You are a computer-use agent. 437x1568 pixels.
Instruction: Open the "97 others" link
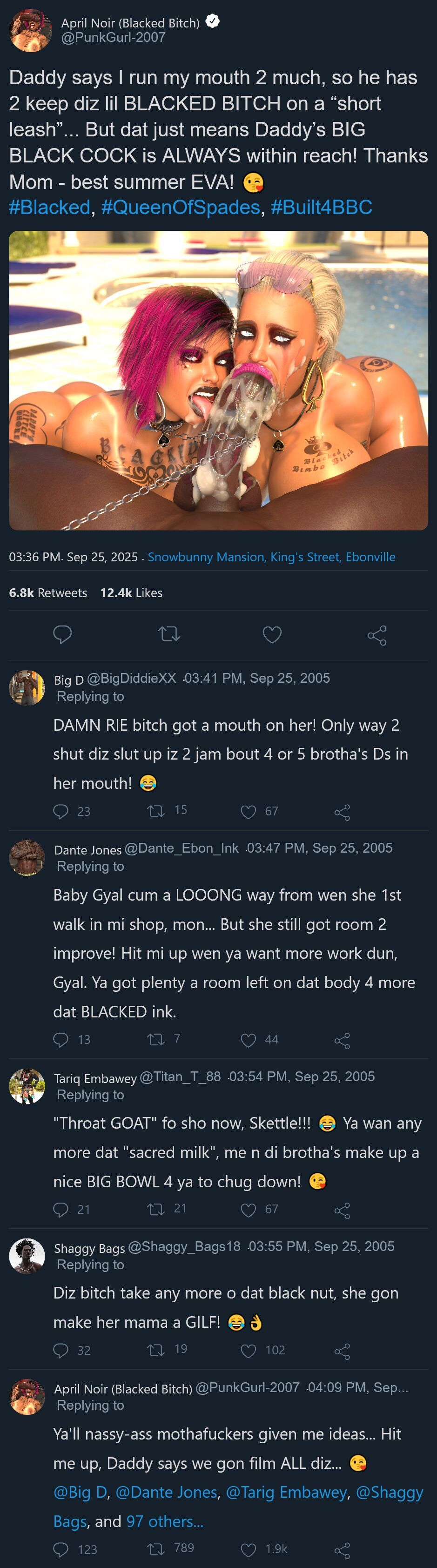164,1521
